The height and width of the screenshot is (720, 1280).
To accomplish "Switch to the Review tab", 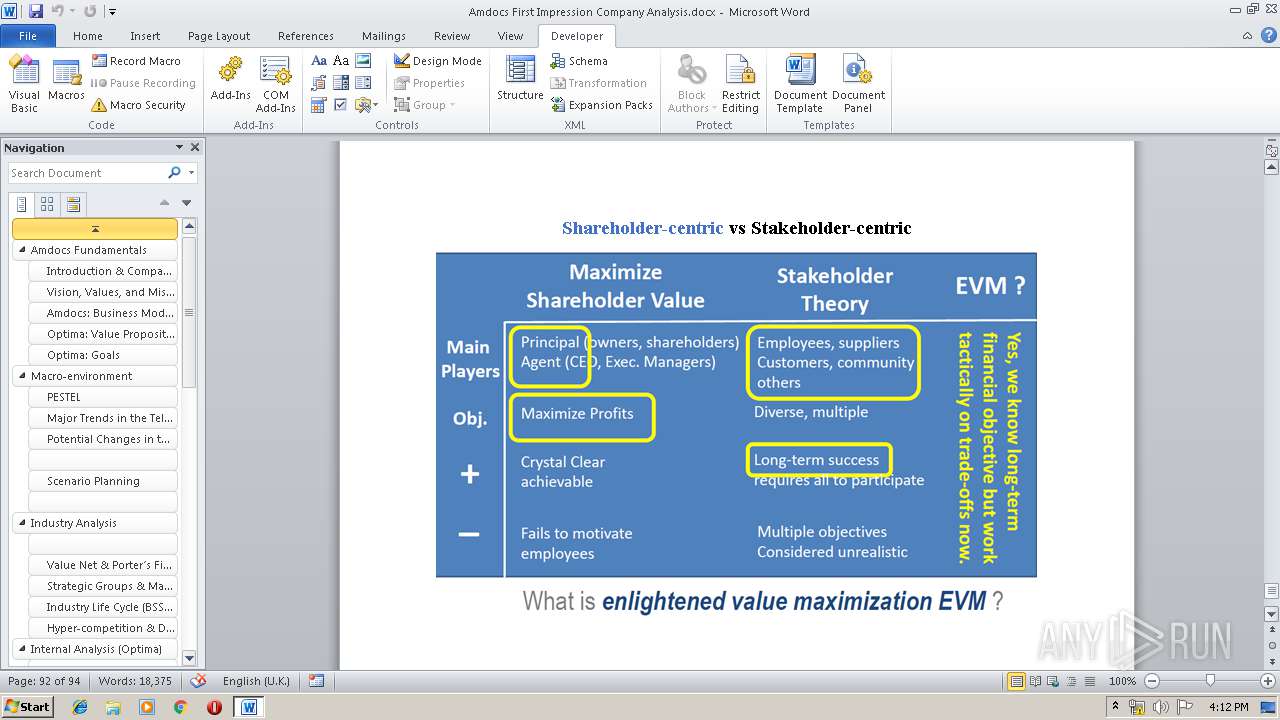I will [x=452, y=36].
